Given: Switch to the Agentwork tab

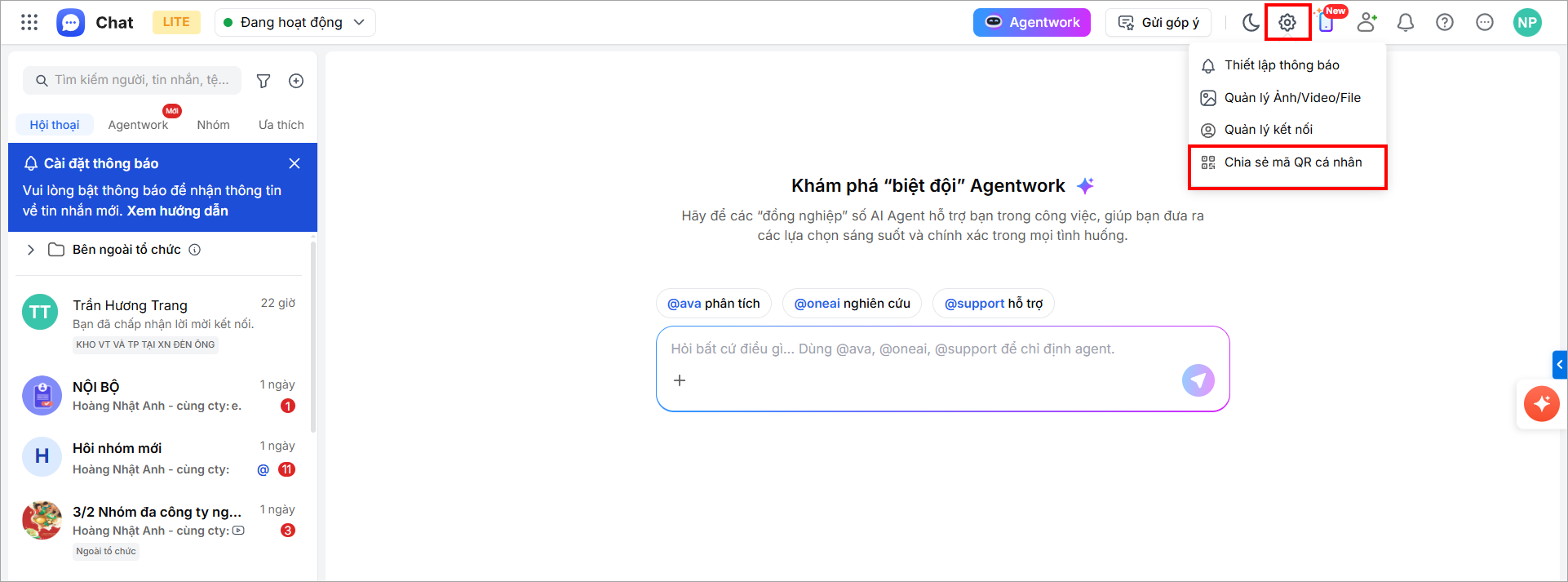Looking at the screenshot, I should coord(138,125).
